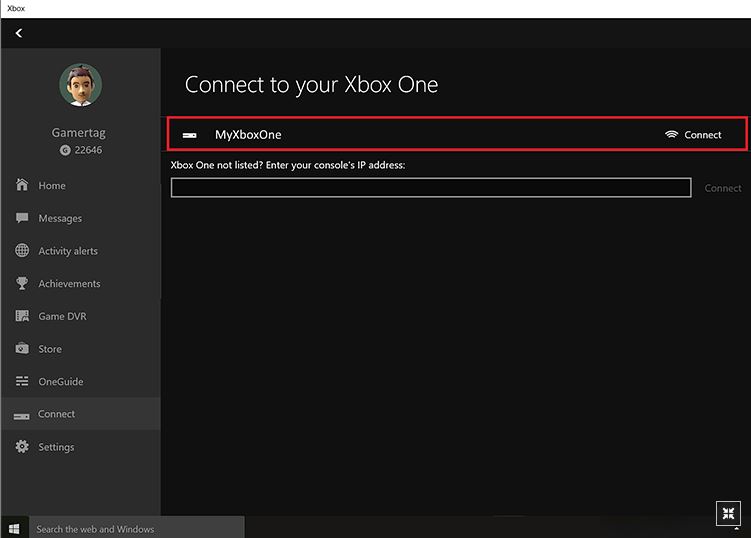Click the Home house icon

tap(22, 184)
